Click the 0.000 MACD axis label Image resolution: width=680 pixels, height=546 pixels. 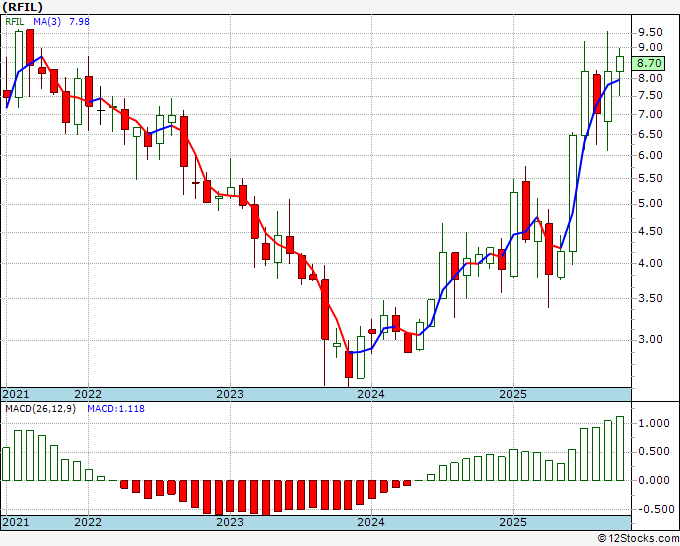(x=654, y=481)
